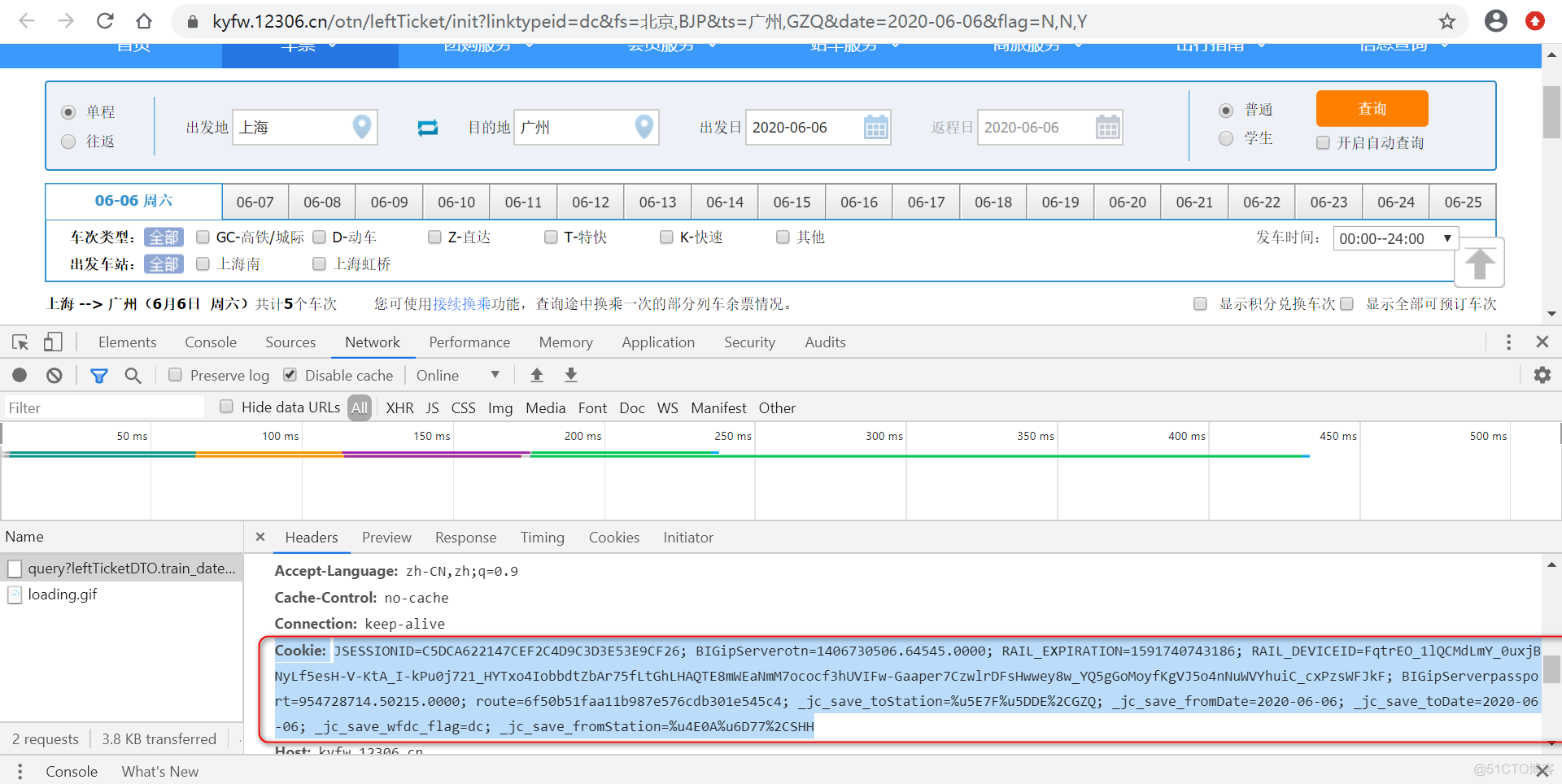
Task: Toggle the network filter funnel icon
Action: [x=99, y=375]
